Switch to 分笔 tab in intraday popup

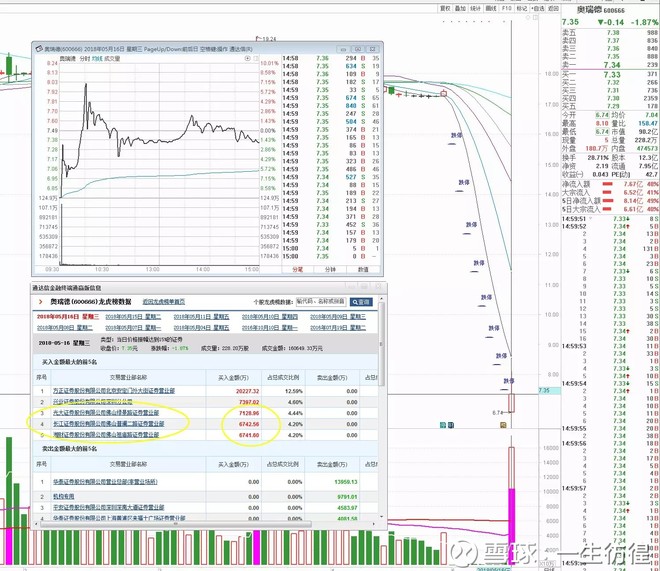click(x=298, y=269)
